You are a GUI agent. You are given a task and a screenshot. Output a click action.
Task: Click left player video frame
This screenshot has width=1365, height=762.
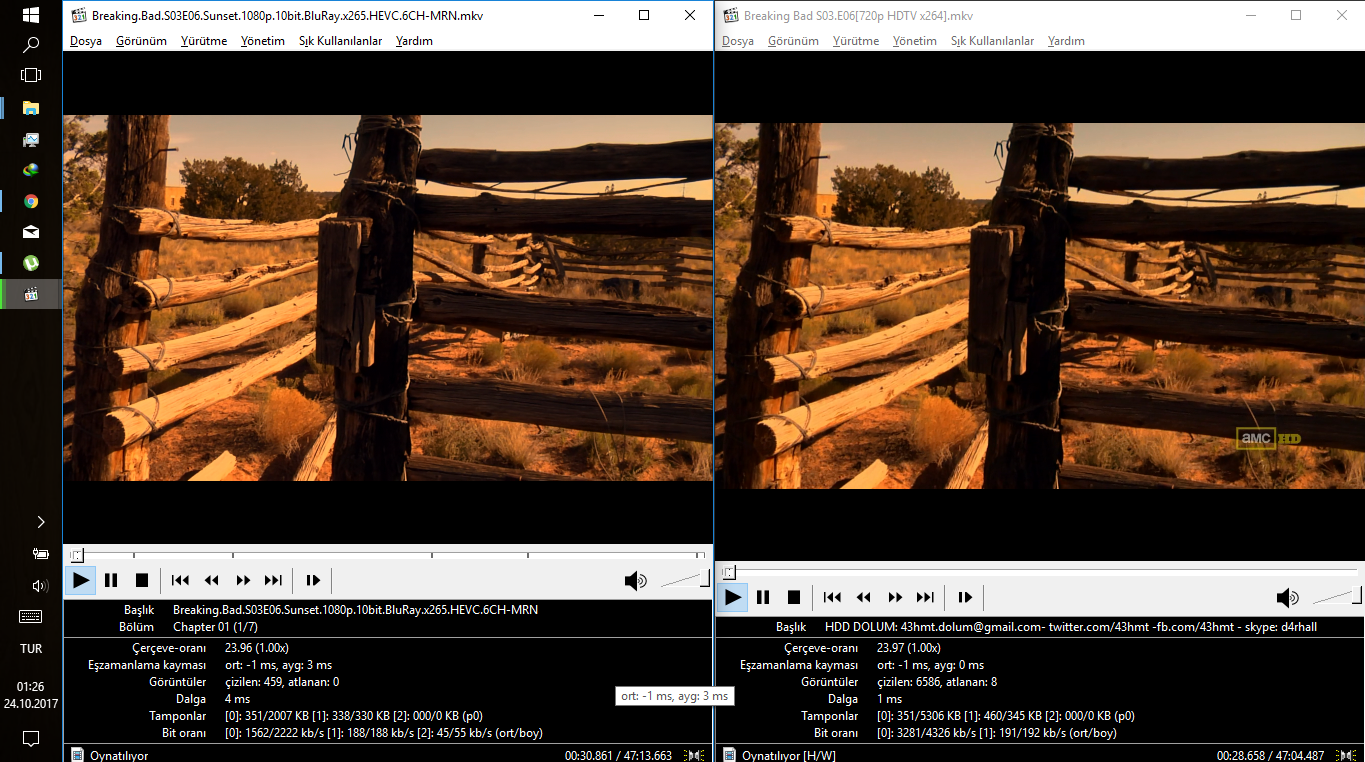click(x=388, y=298)
